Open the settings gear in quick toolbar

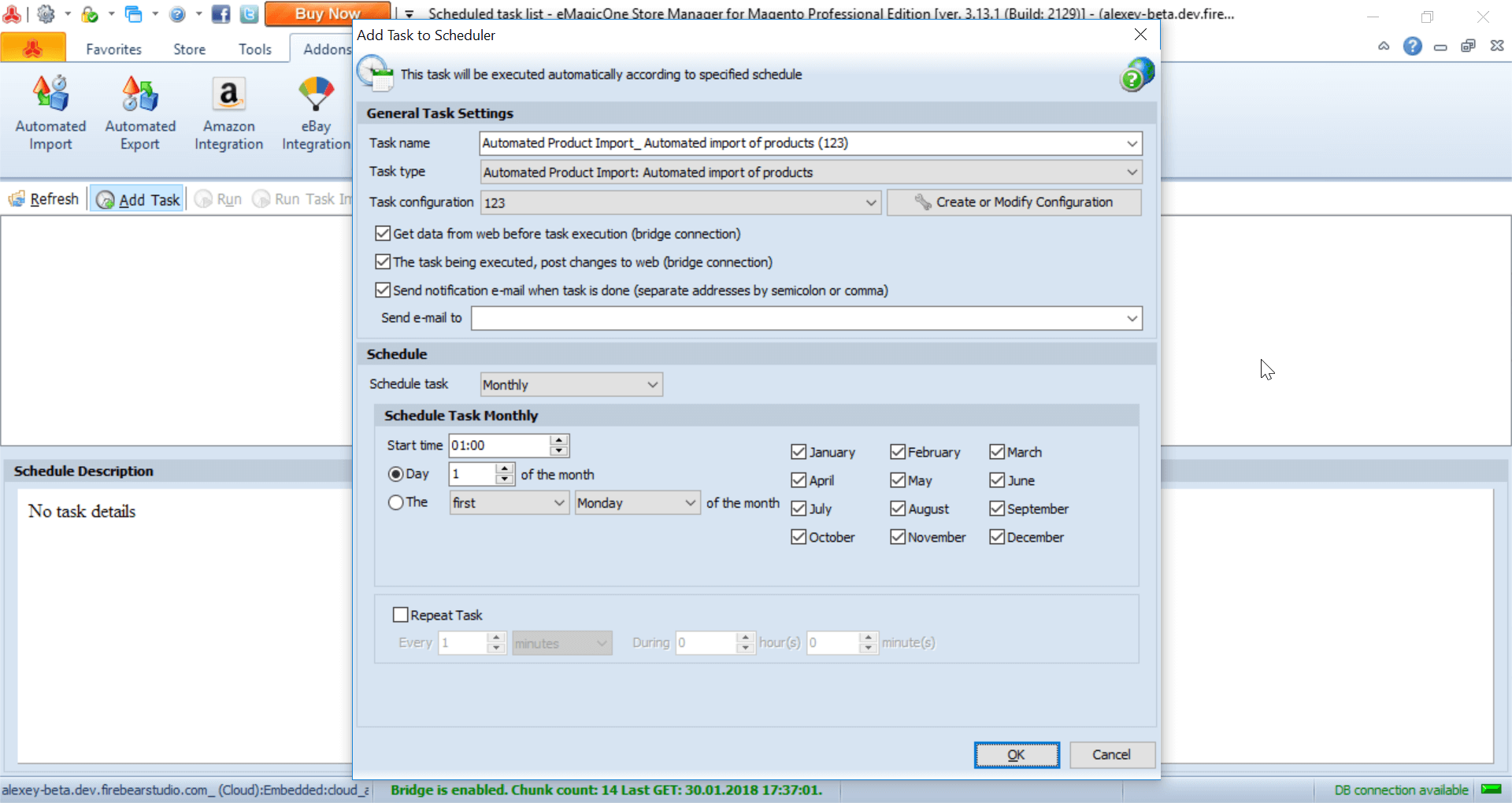[46, 13]
